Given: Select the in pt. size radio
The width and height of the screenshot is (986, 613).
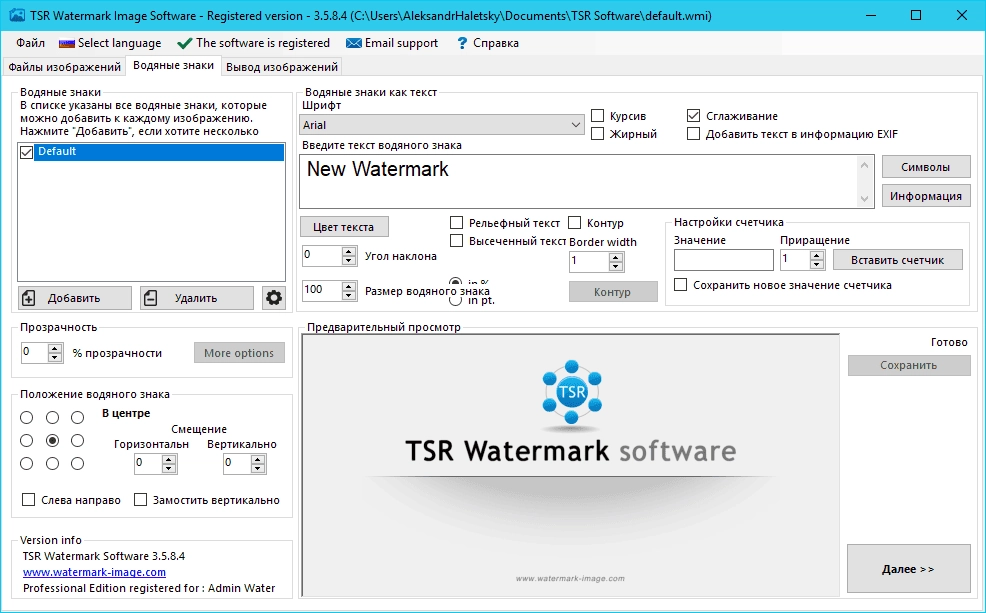Looking at the screenshot, I should pyautogui.click(x=455, y=301).
